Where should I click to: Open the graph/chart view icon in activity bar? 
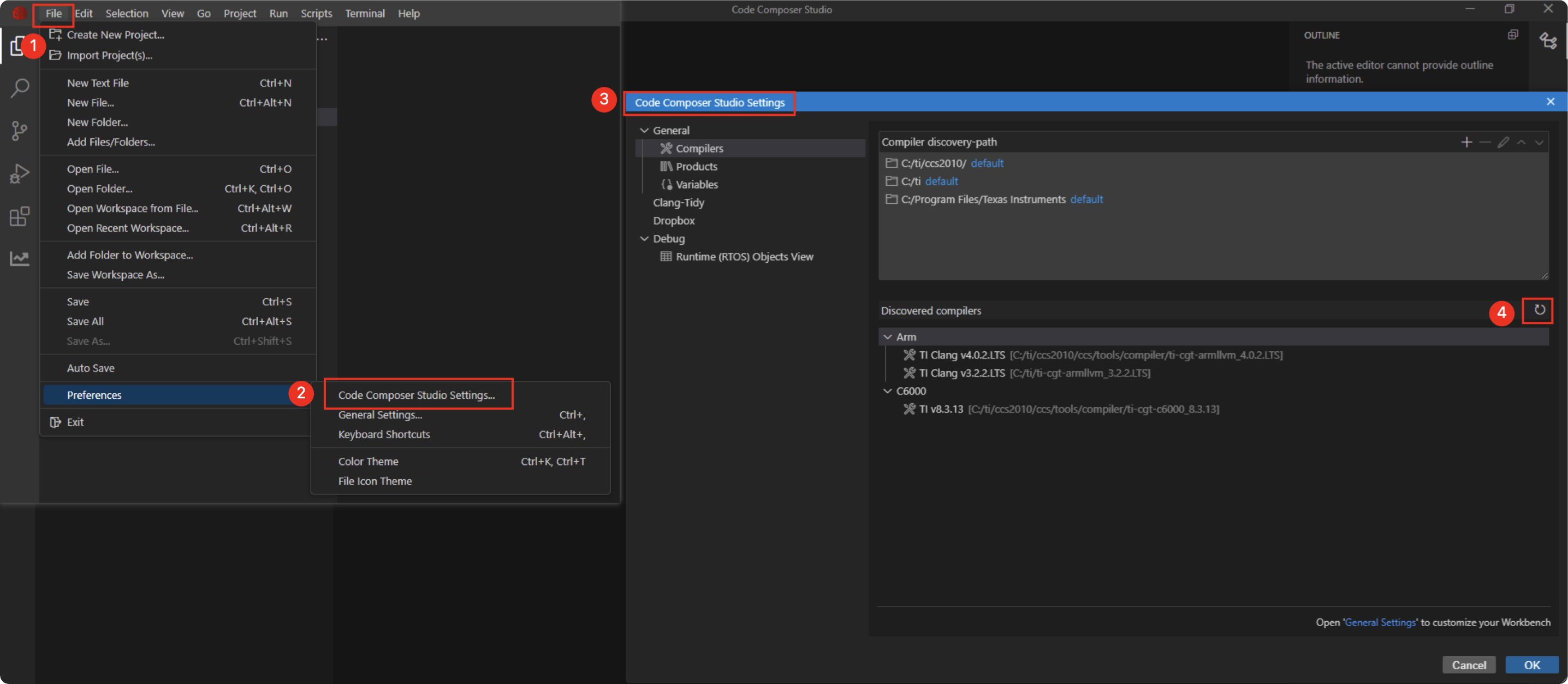coord(20,259)
